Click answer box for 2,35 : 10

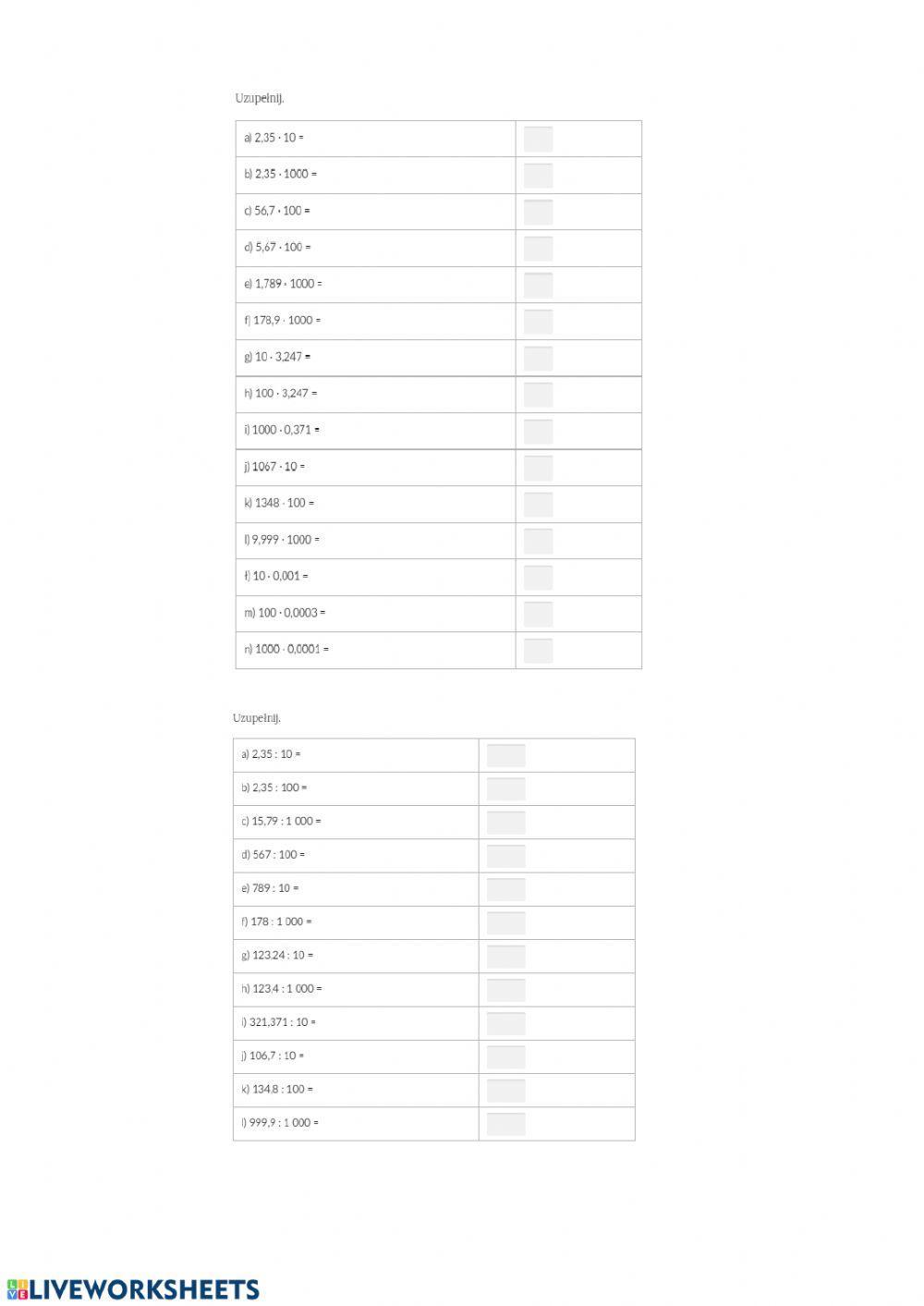[505, 755]
